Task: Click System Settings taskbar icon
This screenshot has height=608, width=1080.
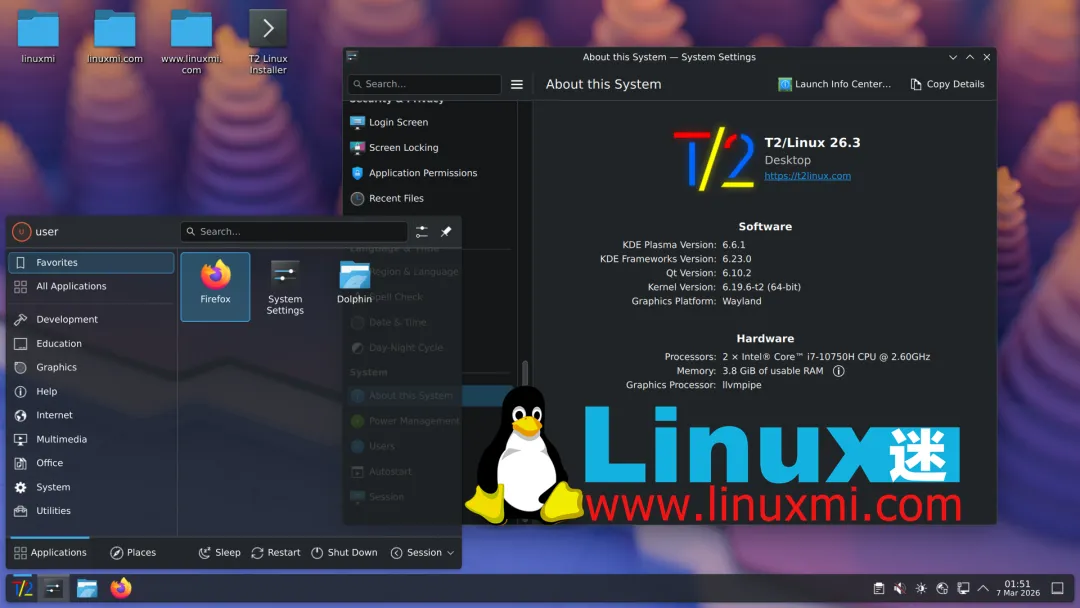Action: (53, 588)
